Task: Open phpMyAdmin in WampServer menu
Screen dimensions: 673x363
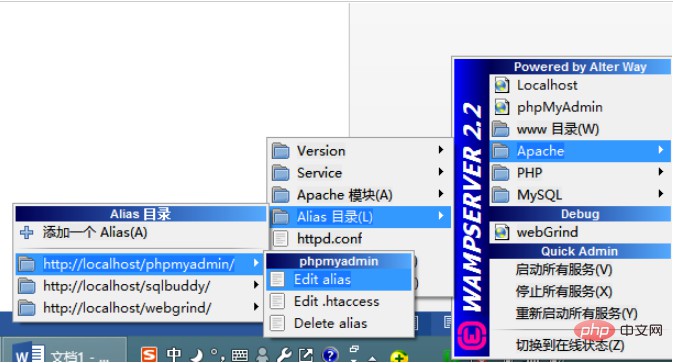Action: (x=580, y=107)
